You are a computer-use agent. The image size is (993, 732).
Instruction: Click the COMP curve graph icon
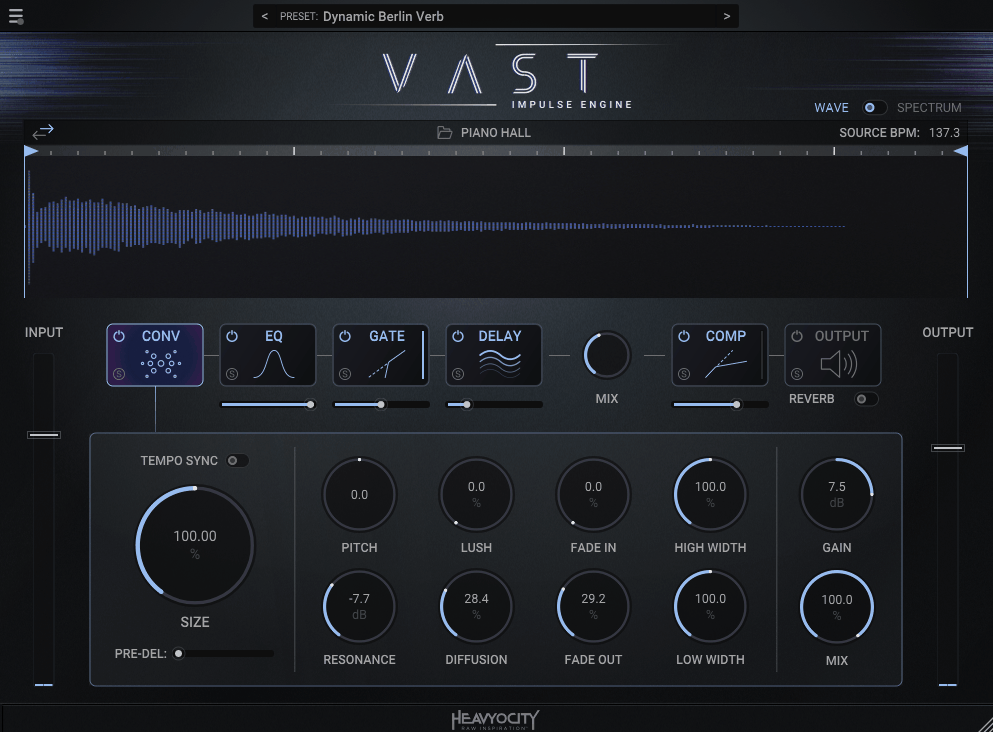pyautogui.click(x=726, y=365)
